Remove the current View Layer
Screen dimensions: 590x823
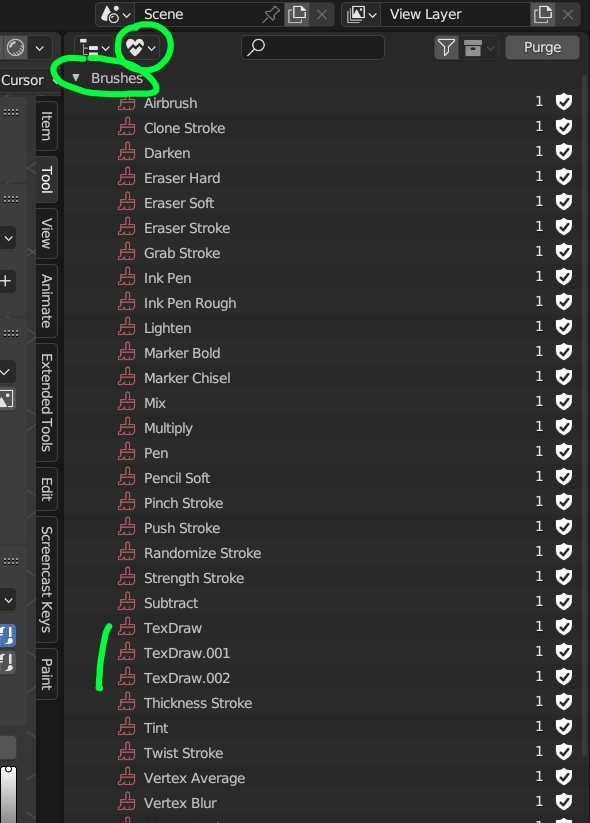click(568, 14)
